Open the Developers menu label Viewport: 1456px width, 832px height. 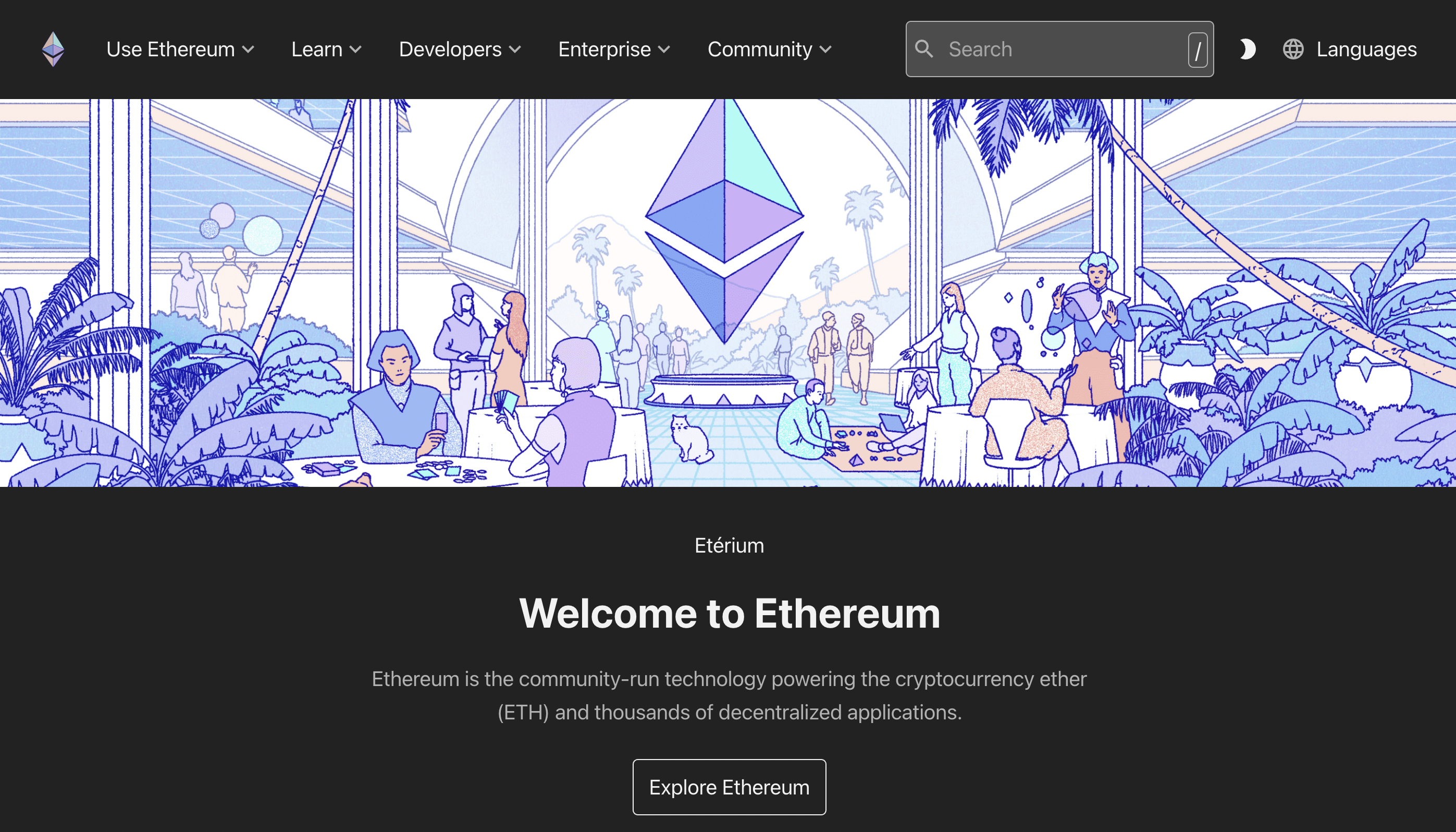[x=450, y=49]
